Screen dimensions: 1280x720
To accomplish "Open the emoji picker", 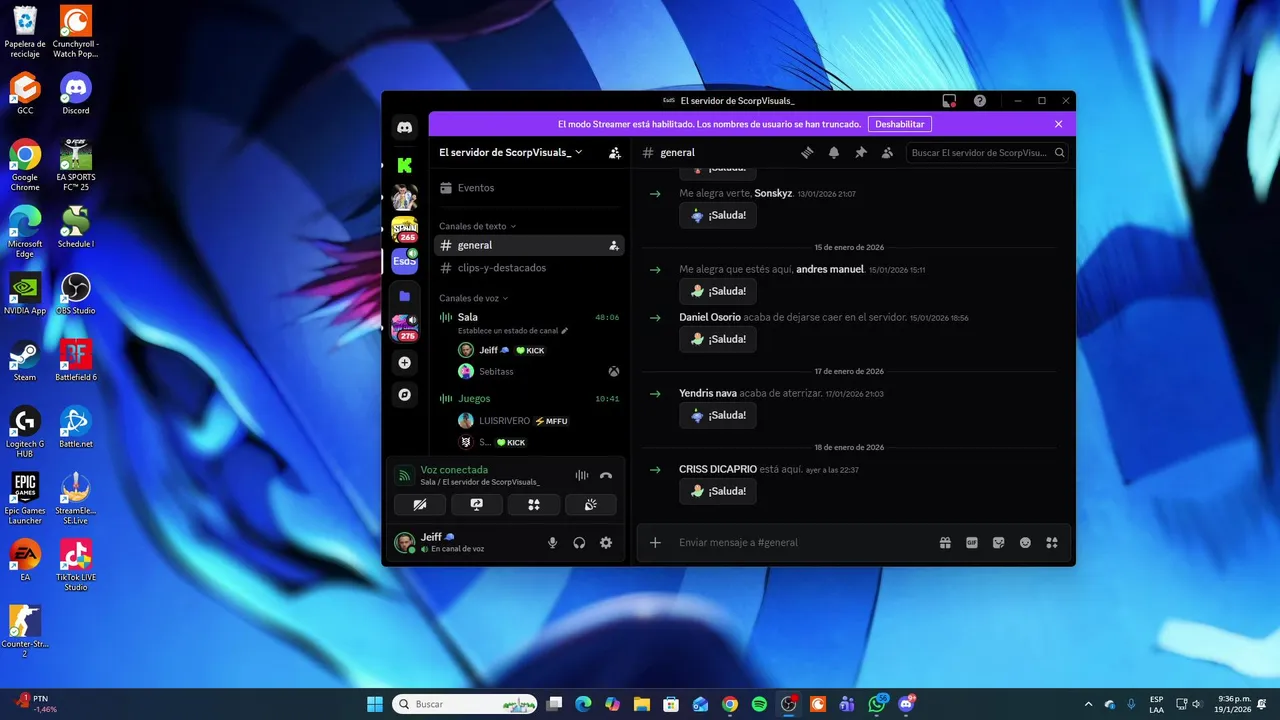I will 1025,542.
